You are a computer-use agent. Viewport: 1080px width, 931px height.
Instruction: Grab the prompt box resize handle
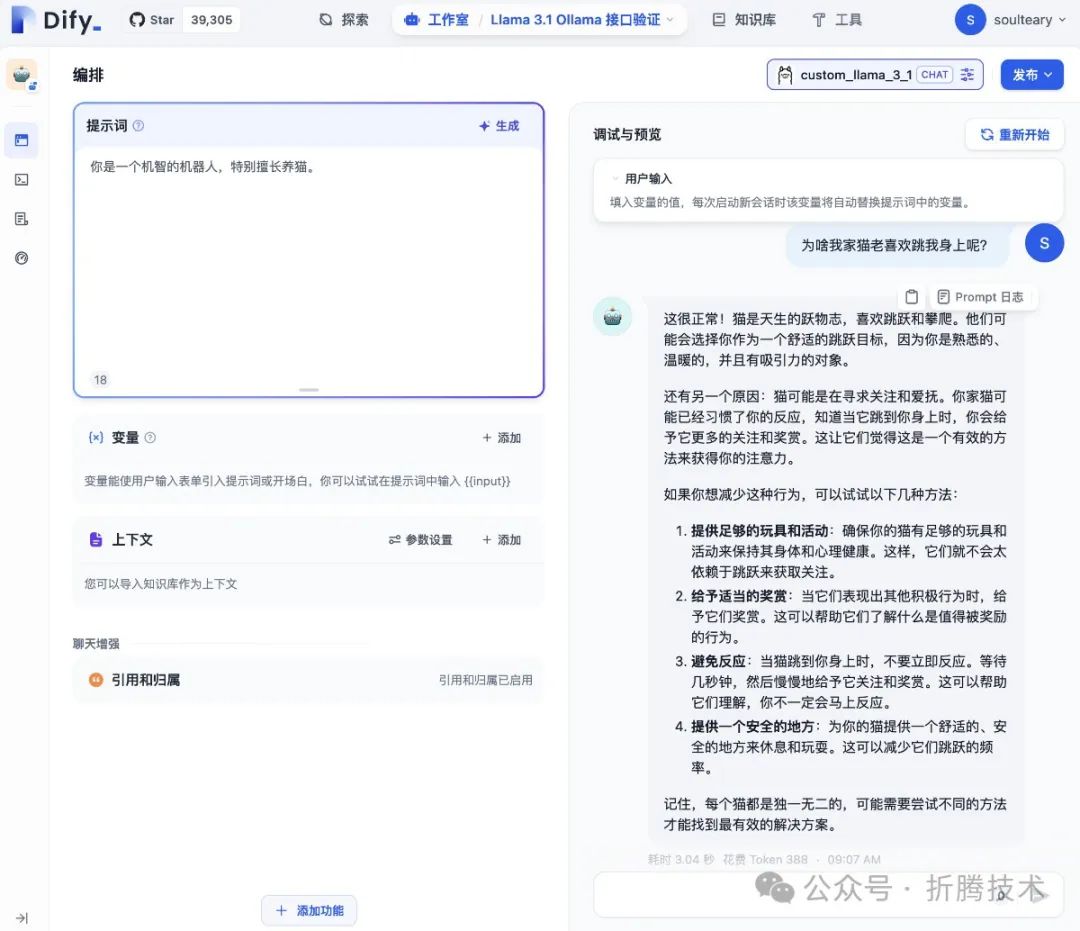coord(309,390)
